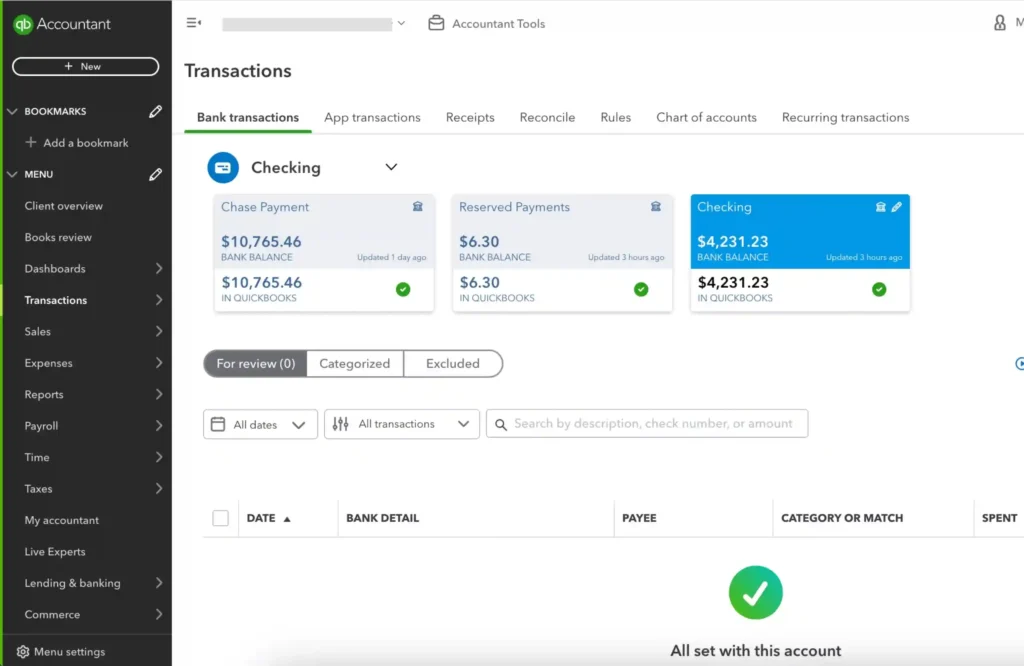Click the CATEGORY OR MATCH column header
Image resolution: width=1024 pixels, height=666 pixels.
[x=842, y=518]
